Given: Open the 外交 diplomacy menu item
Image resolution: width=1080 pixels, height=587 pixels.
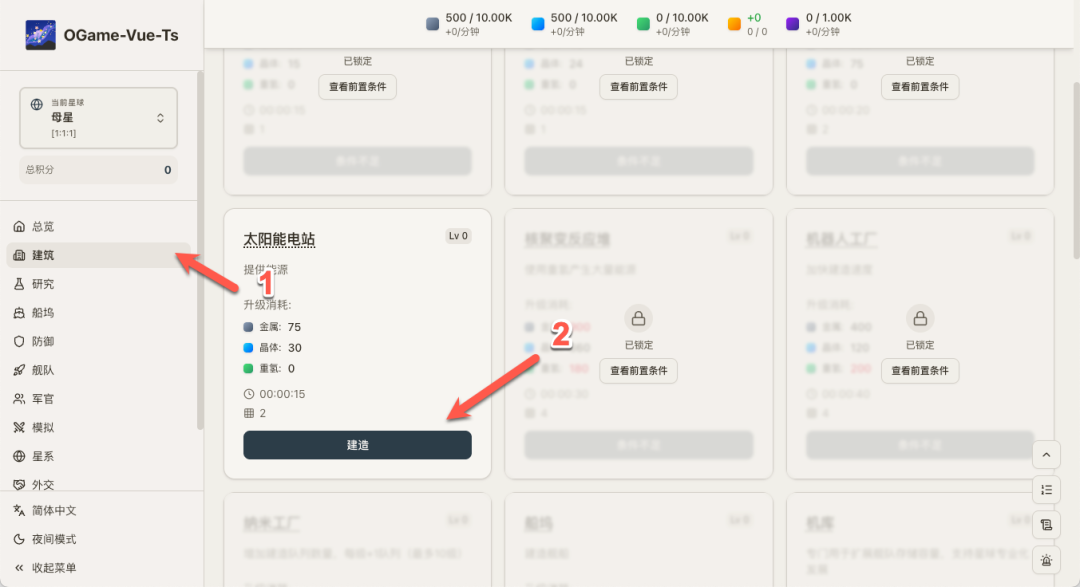Looking at the screenshot, I should pyautogui.click(x=42, y=484).
